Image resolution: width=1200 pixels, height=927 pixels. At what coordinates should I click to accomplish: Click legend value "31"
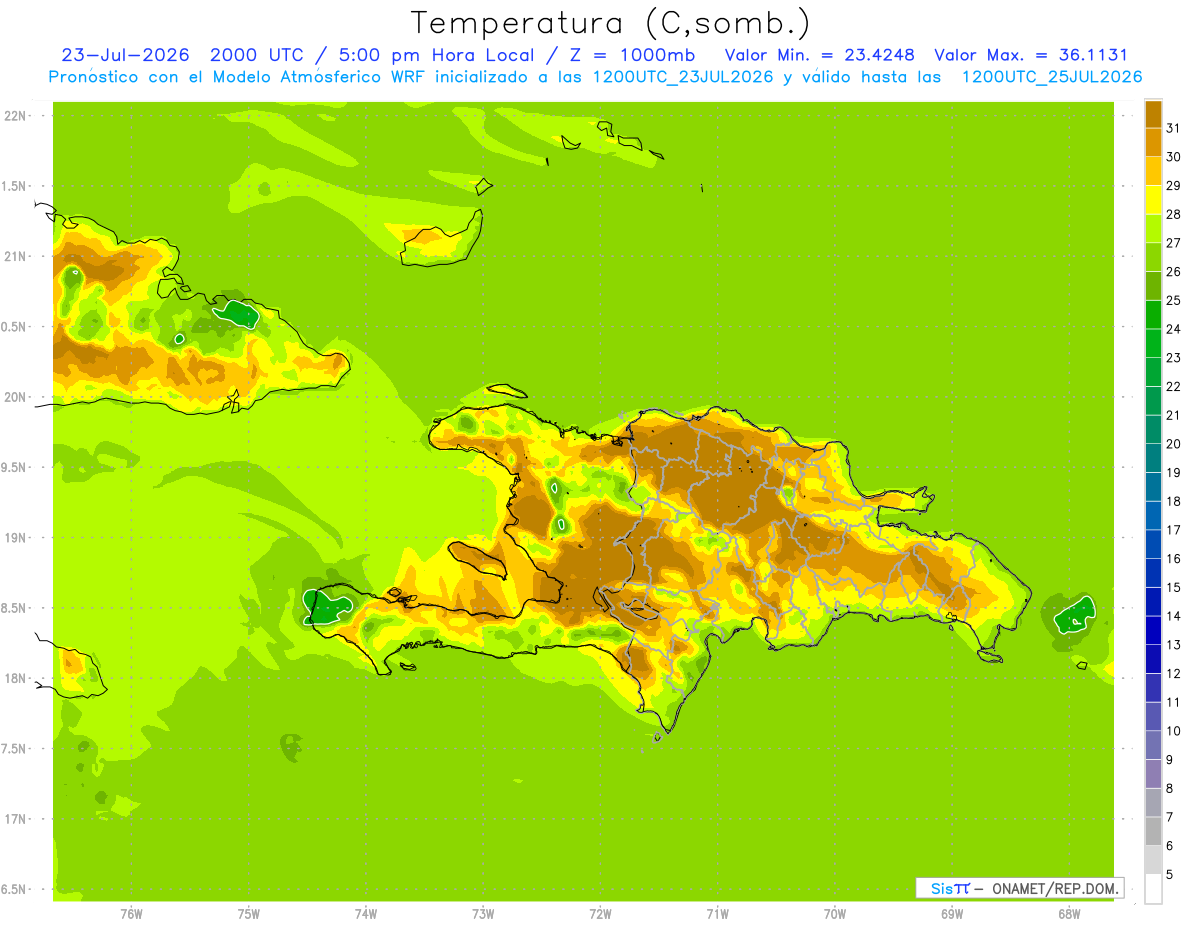click(x=1173, y=128)
